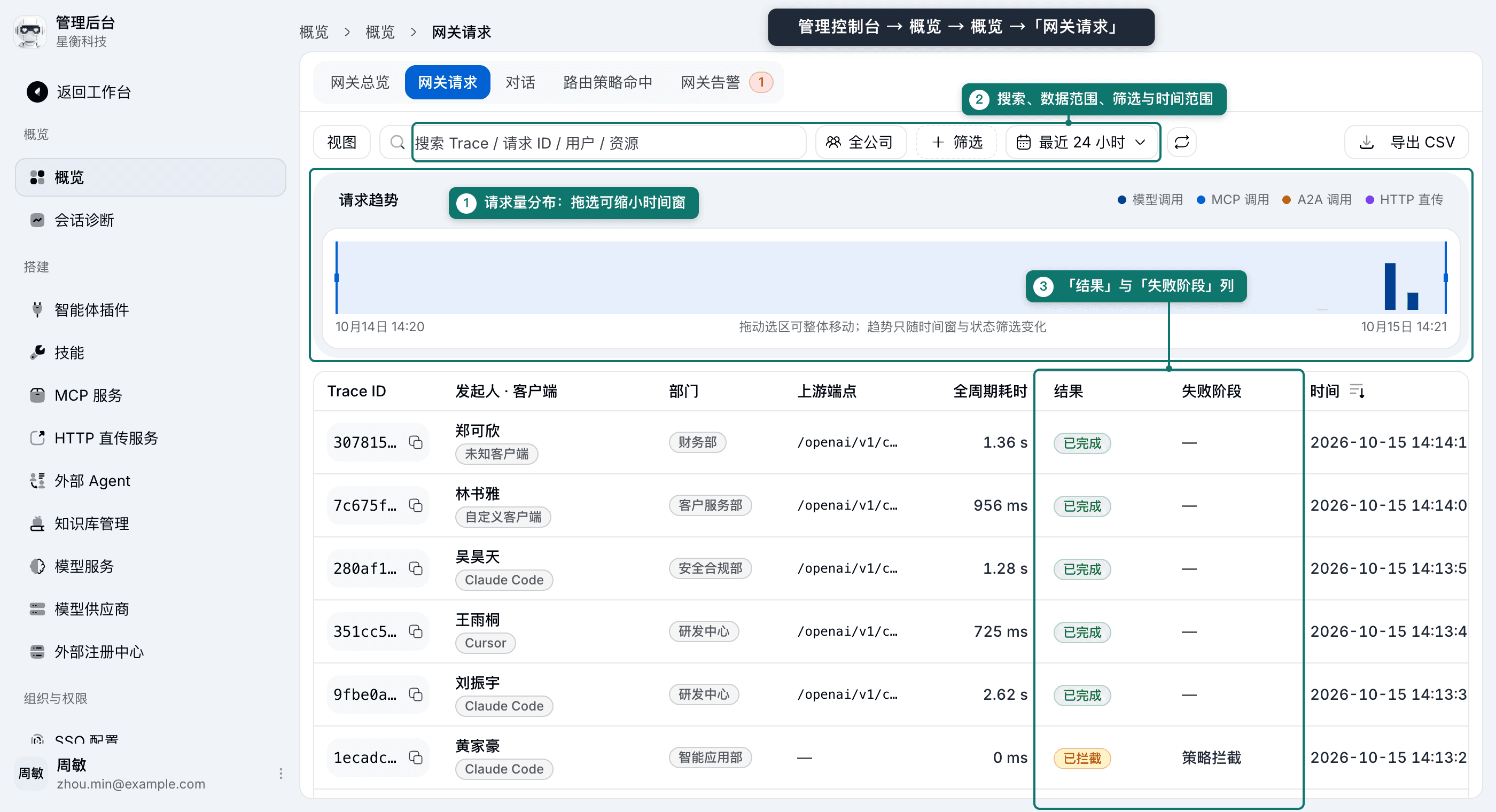This screenshot has width=1496, height=812.
Task: Open 外部注册中心 in the sidebar
Action: pyautogui.click(x=150, y=652)
